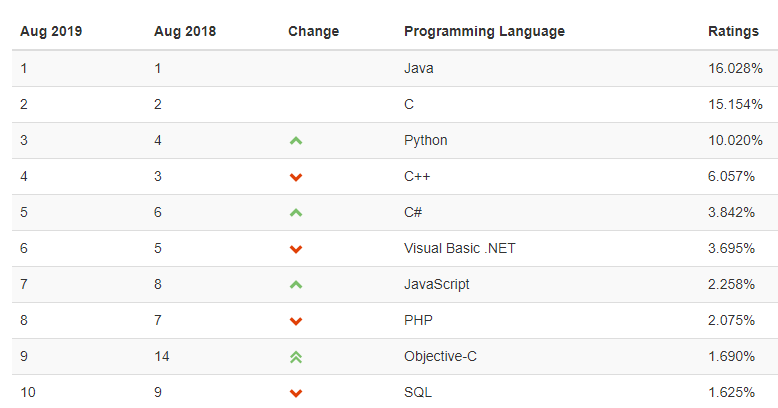Viewport: 778px width, 408px height.
Task: Click Aug 2018 rank 3 in C++ row
Action: click(x=158, y=176)
